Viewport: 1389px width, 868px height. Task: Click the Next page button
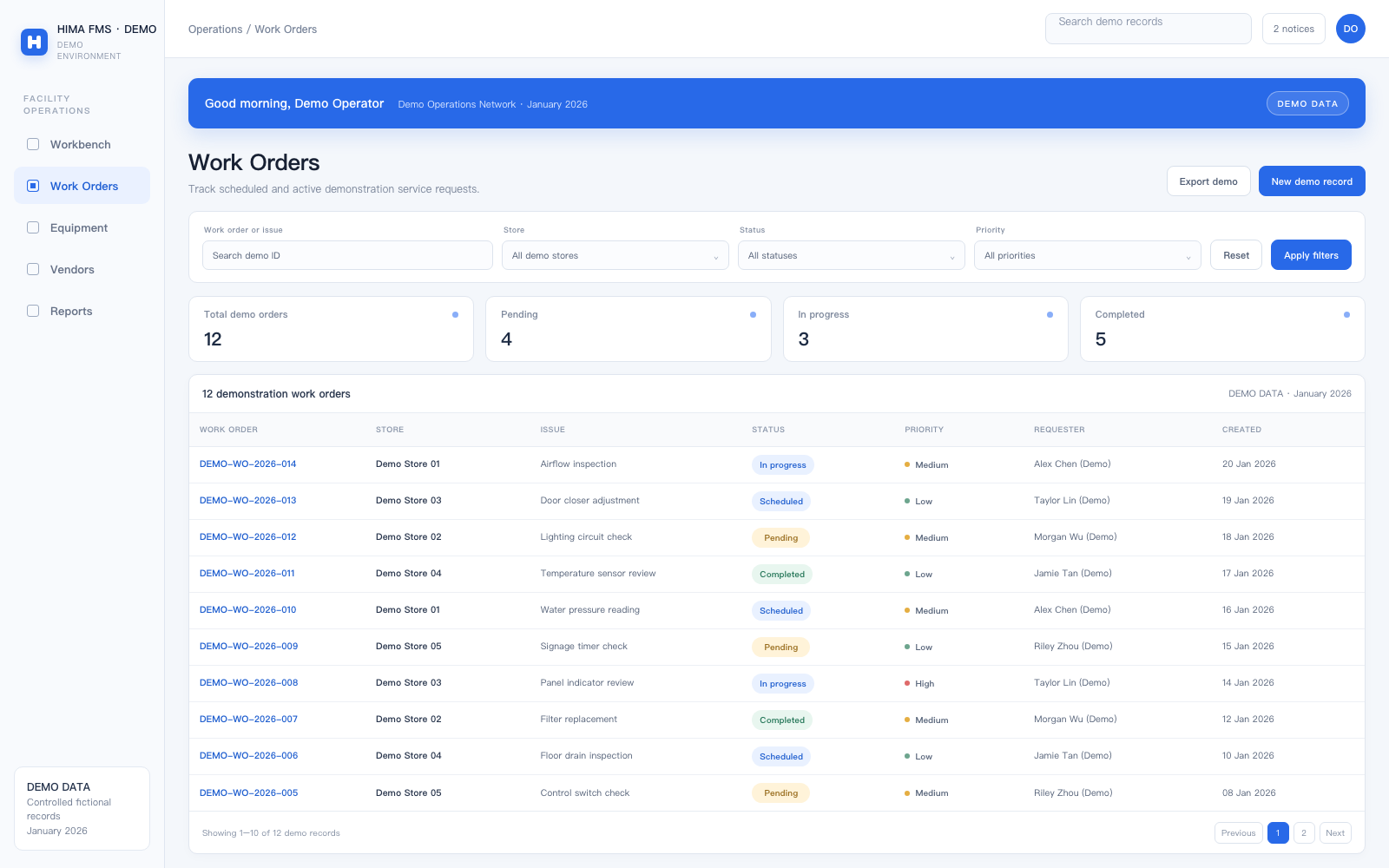[x=1335, y=833]
